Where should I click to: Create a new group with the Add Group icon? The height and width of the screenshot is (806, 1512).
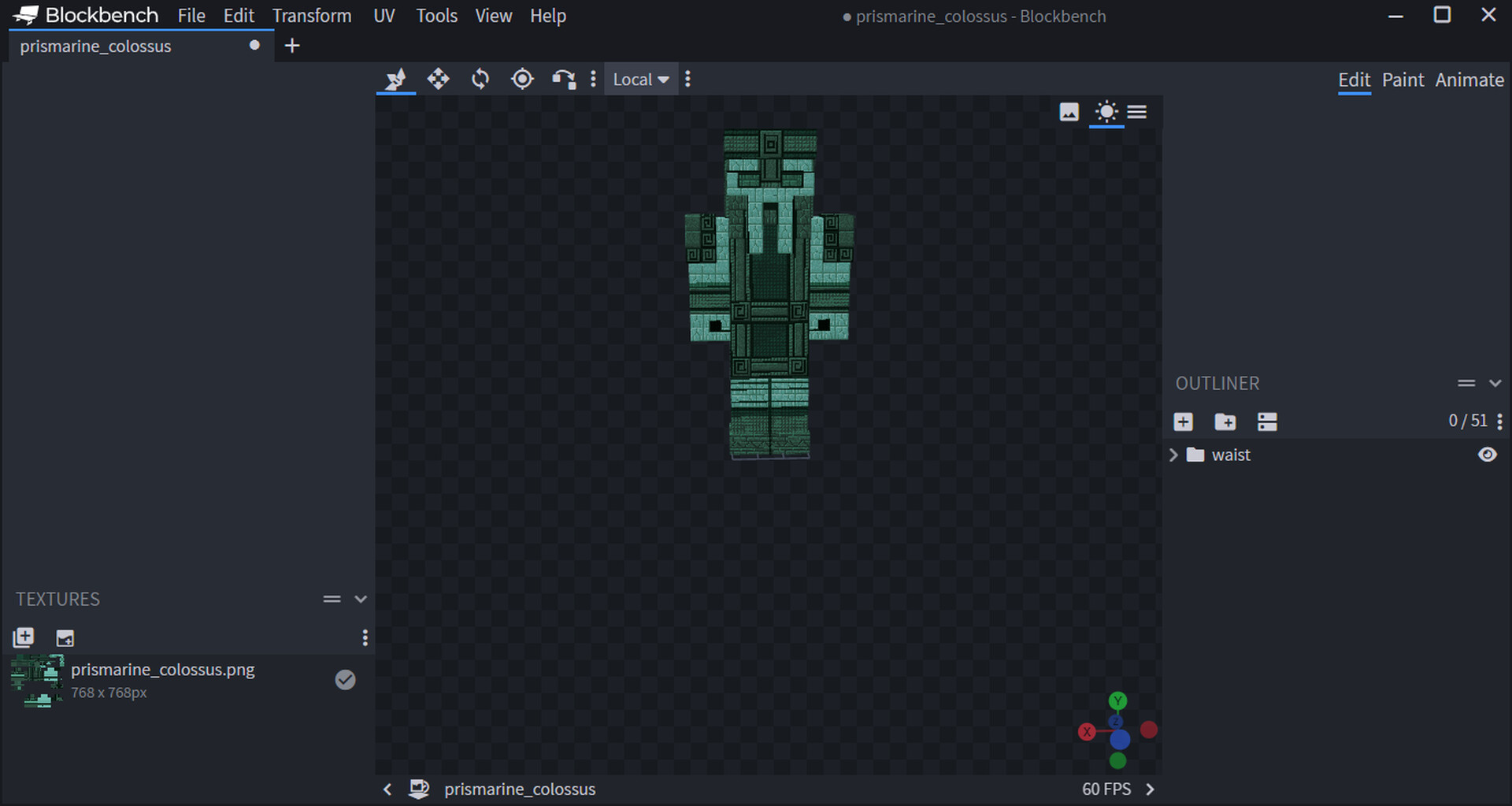coord(1225,422)
